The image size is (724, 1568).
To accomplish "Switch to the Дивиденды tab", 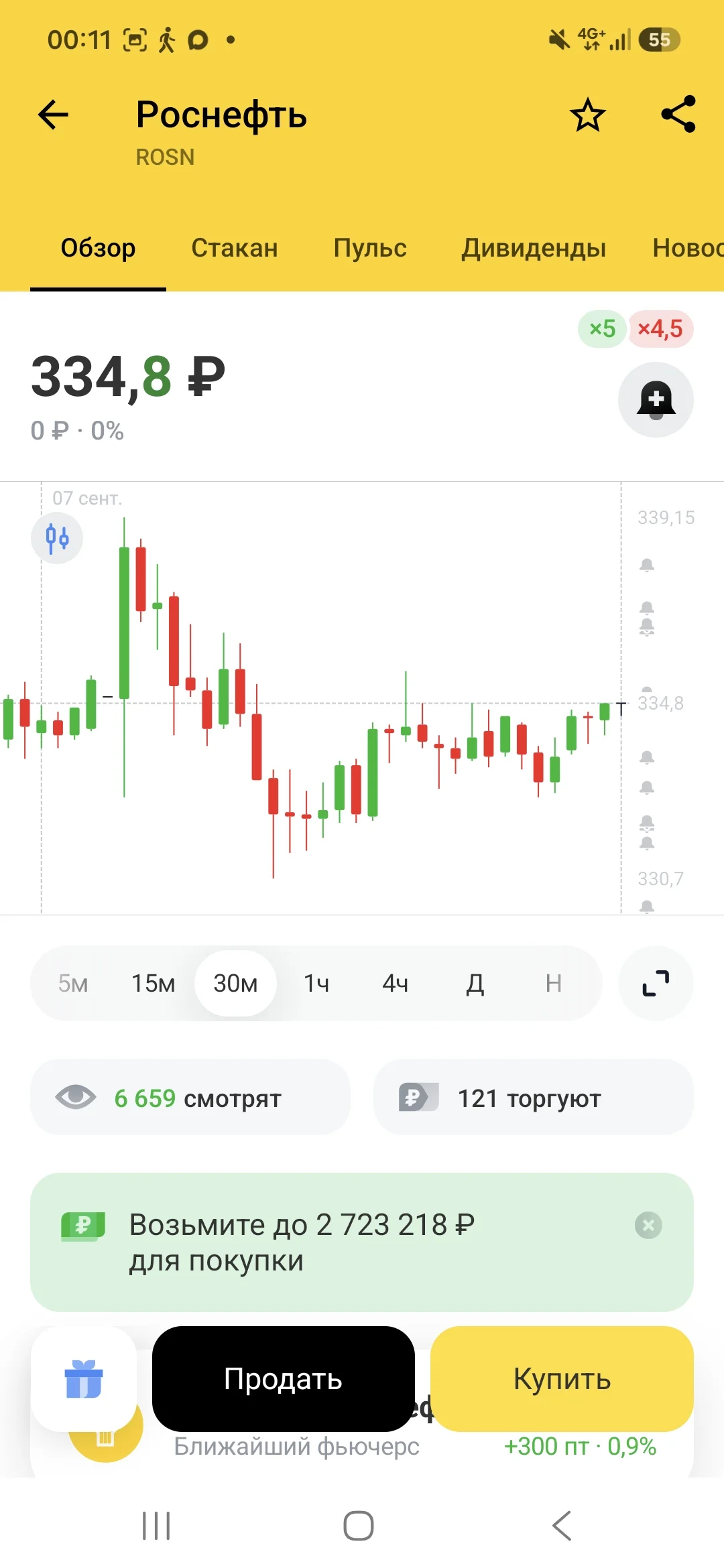I will click(x=534, y=248).
